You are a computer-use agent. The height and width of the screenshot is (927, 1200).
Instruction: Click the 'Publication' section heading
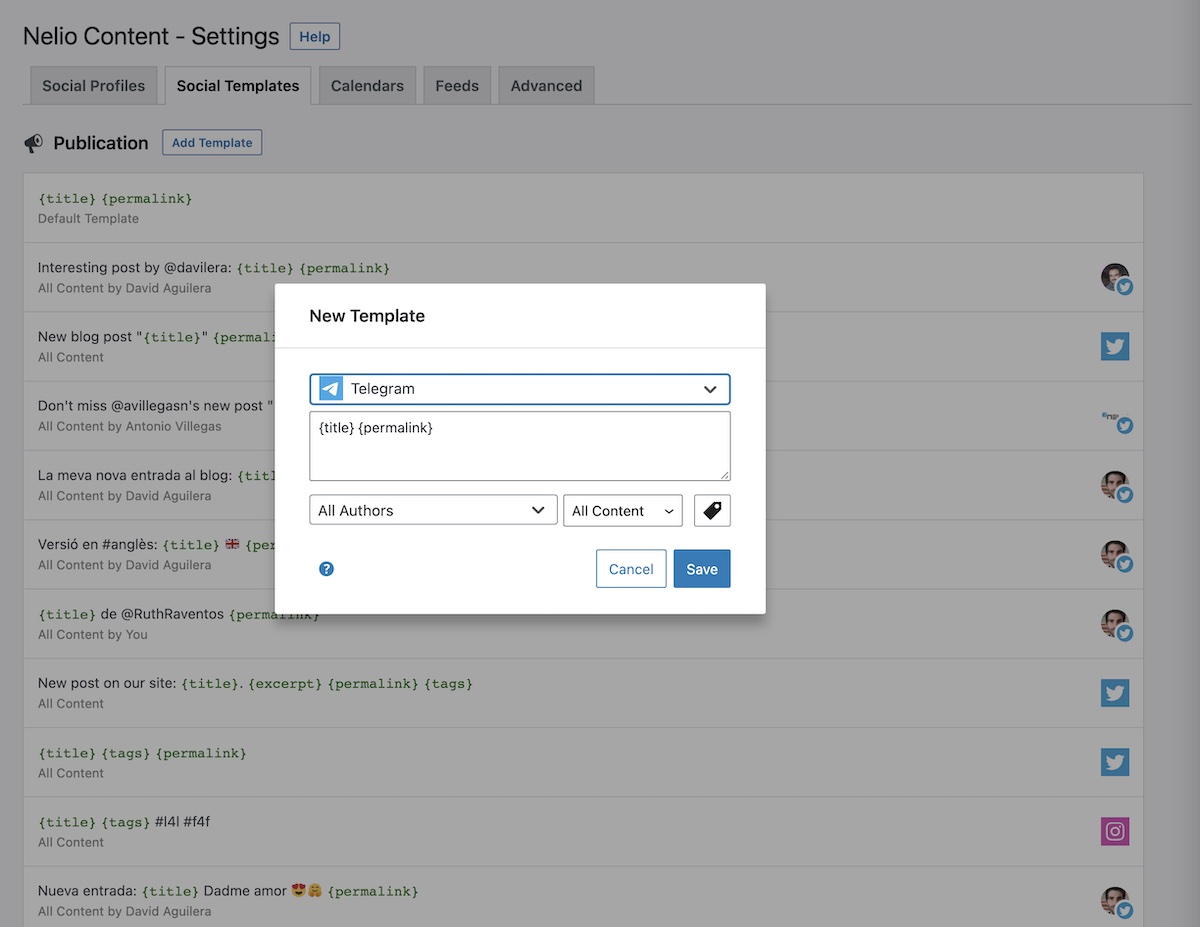[101, 143]
